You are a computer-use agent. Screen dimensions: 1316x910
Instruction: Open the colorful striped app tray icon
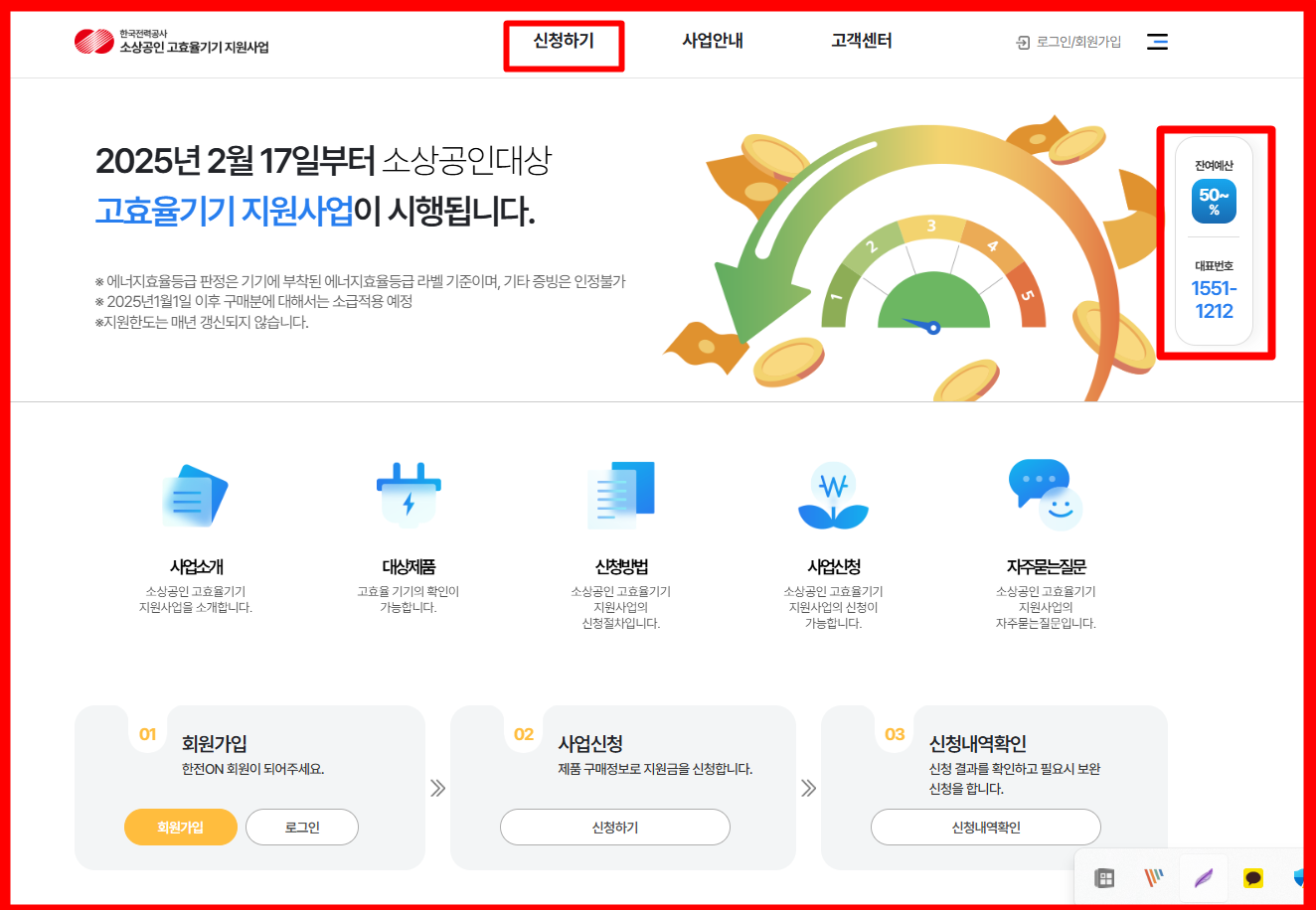[1154, 878]
